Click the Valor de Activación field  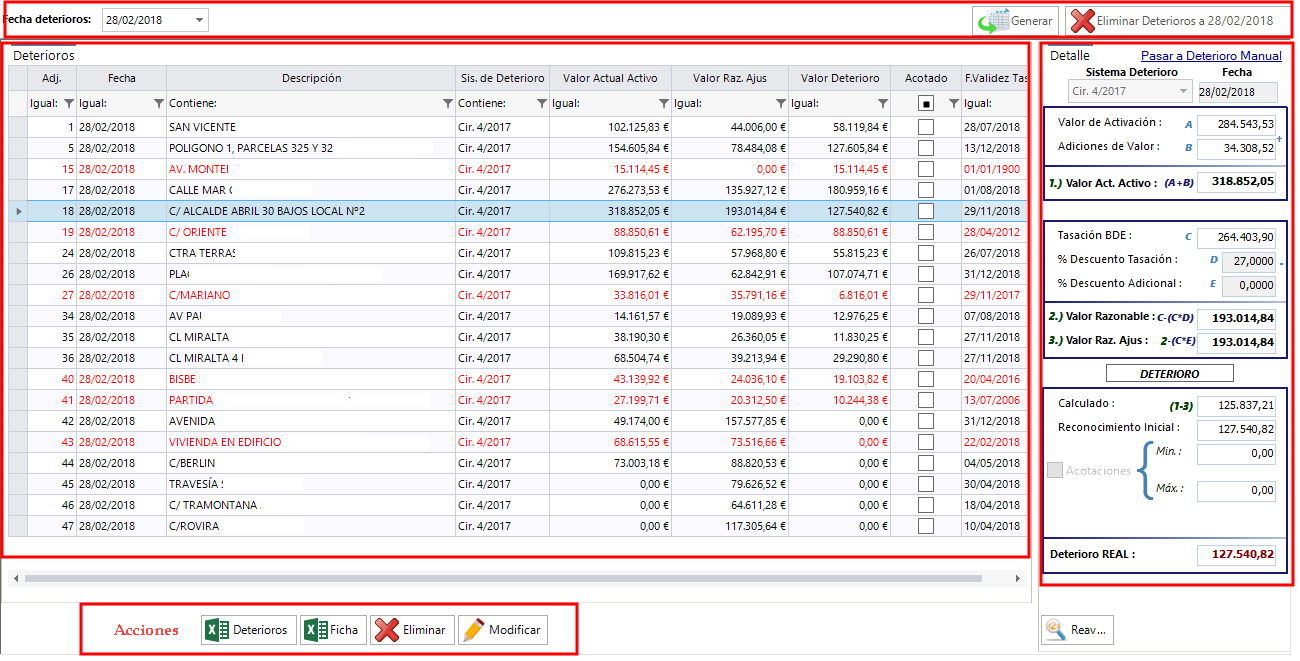tap(1237, 124)
